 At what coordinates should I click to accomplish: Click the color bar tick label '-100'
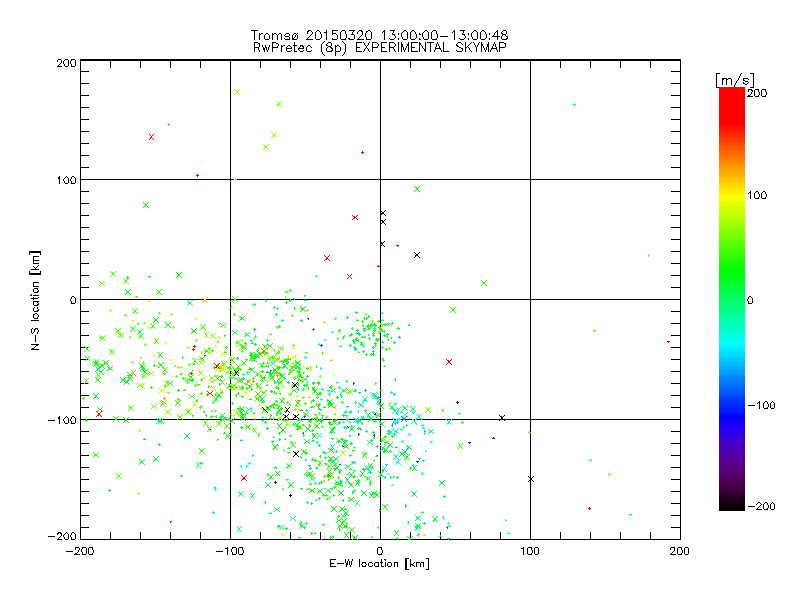[761, 405]
